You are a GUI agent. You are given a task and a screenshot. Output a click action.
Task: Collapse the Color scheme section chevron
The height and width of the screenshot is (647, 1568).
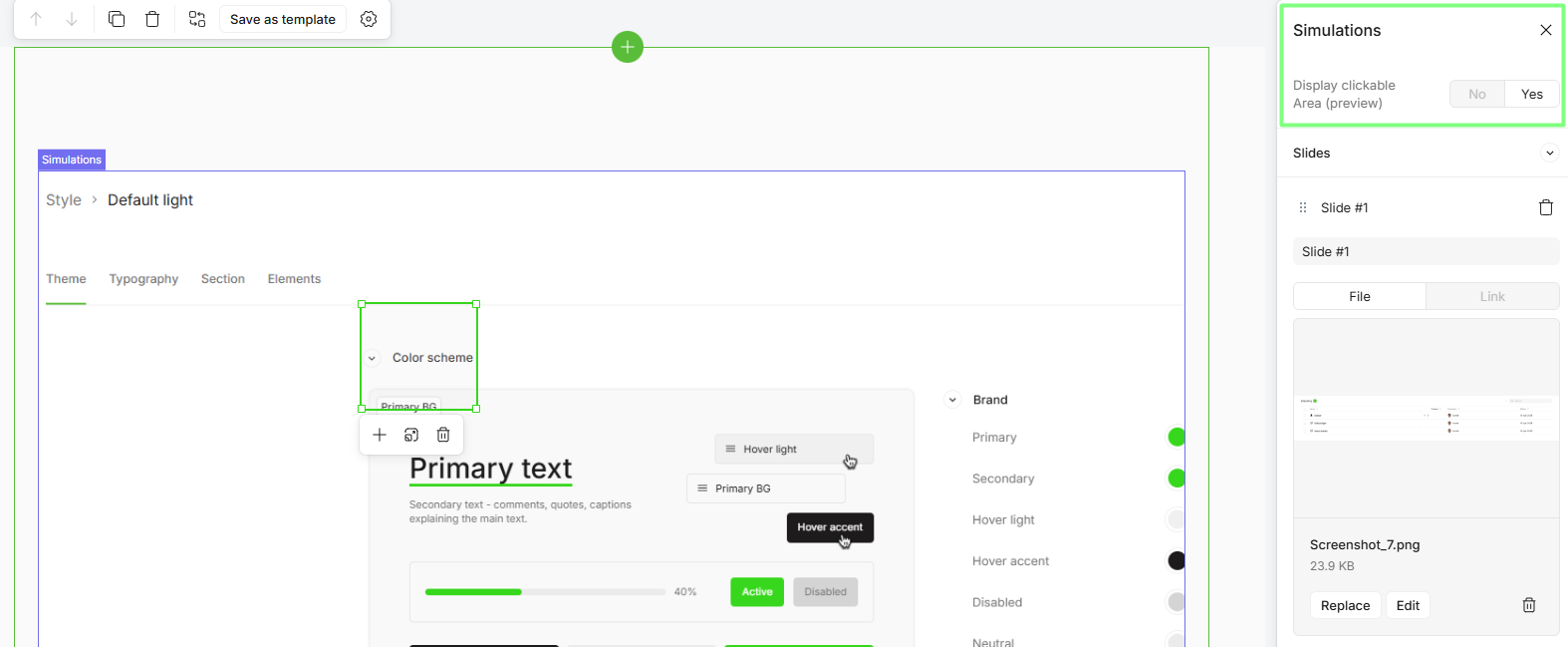pyautogui.click(x=372, y=358)
